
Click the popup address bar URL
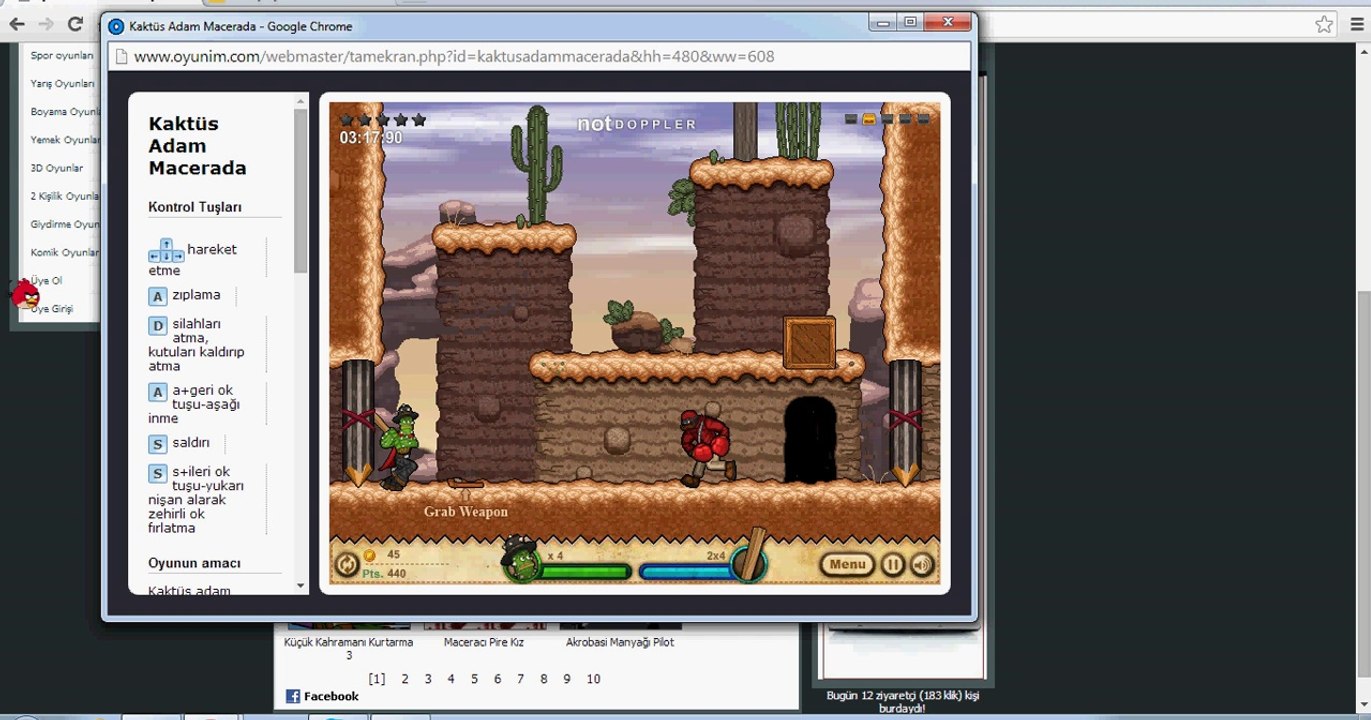click(x=454, y=56)
